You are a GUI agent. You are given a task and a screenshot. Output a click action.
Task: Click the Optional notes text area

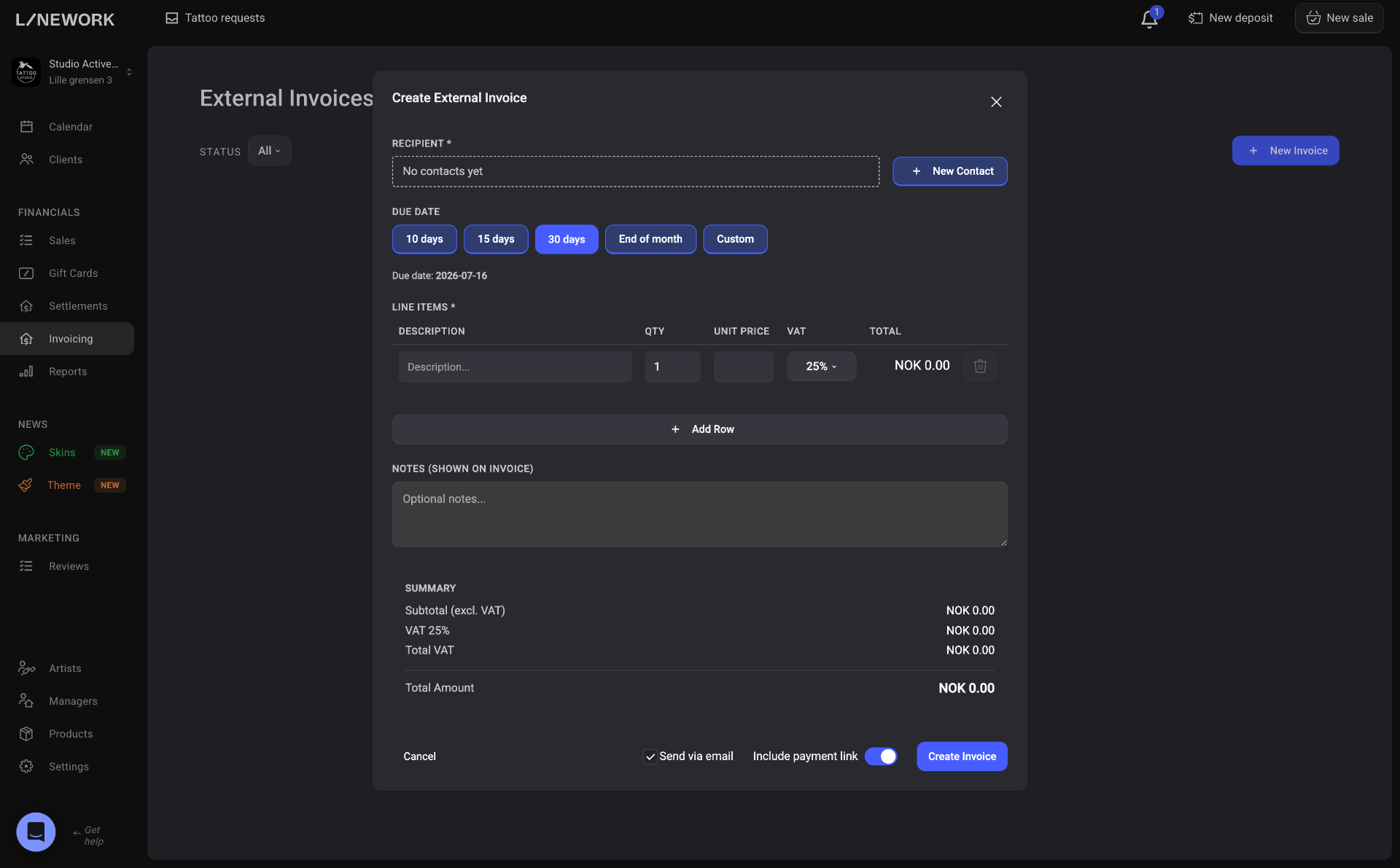click(x=700, y=515)
